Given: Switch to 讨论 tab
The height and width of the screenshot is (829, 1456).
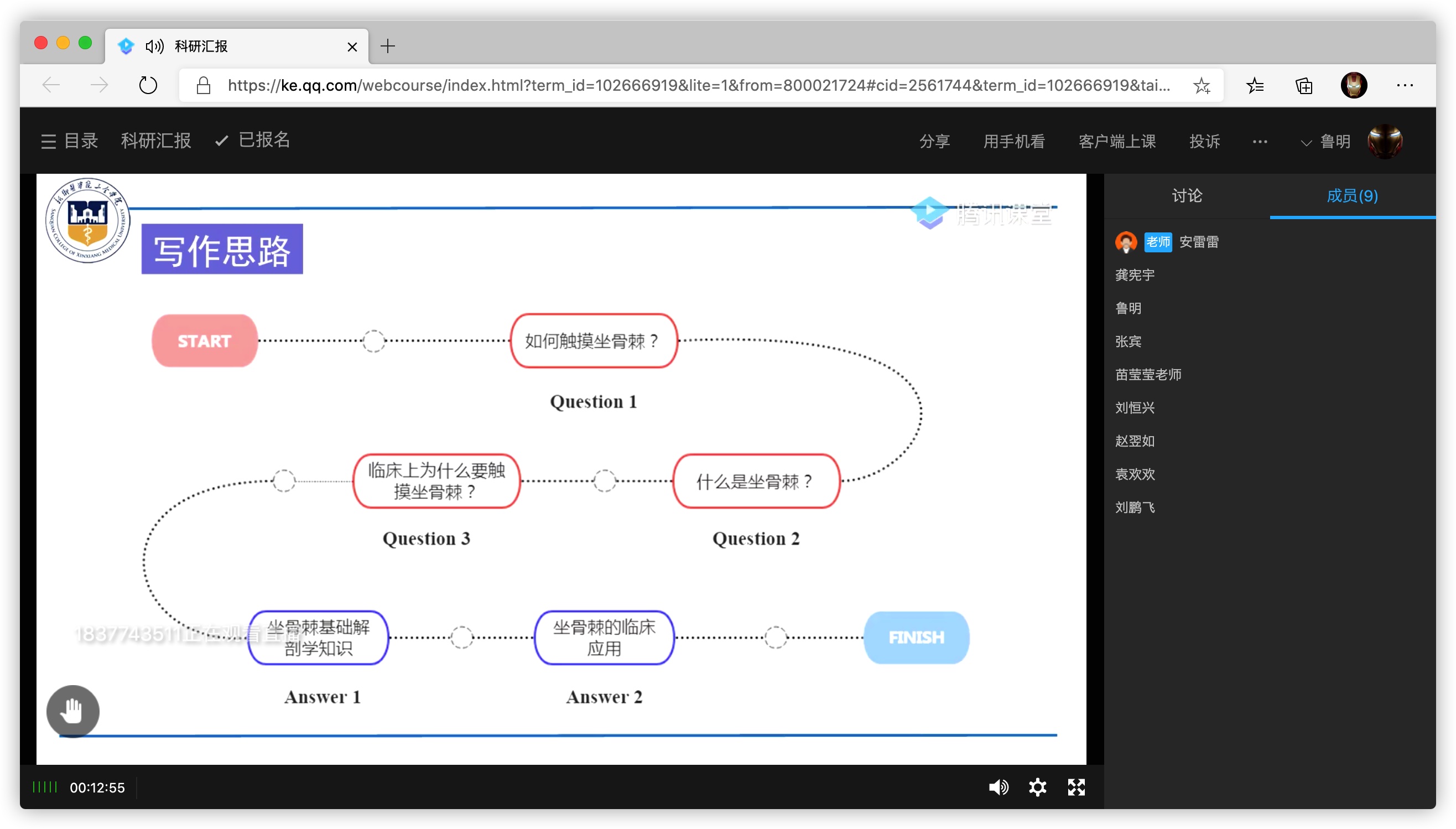Looking at the screenshot, I should tap(1186, 196).
